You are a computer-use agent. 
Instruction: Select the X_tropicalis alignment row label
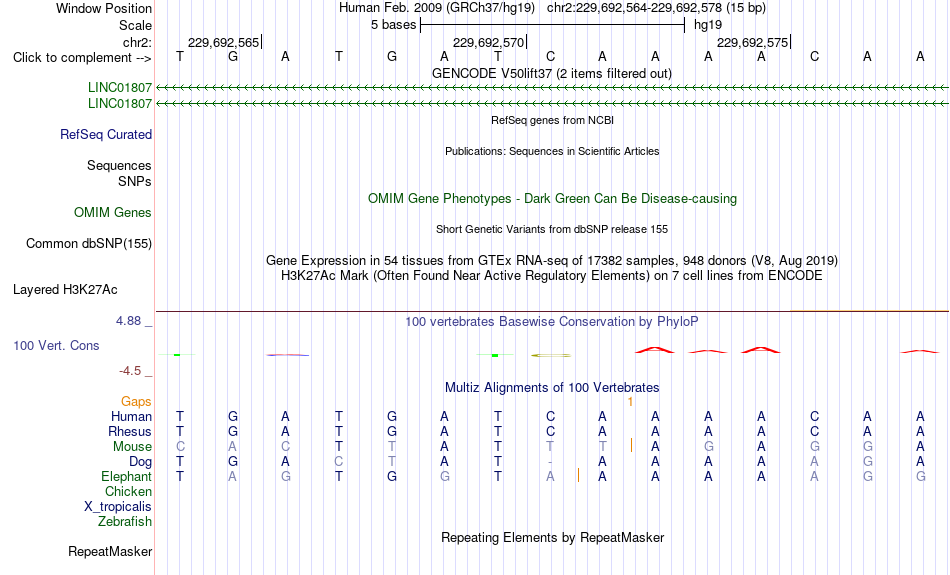tap(118, 507)
